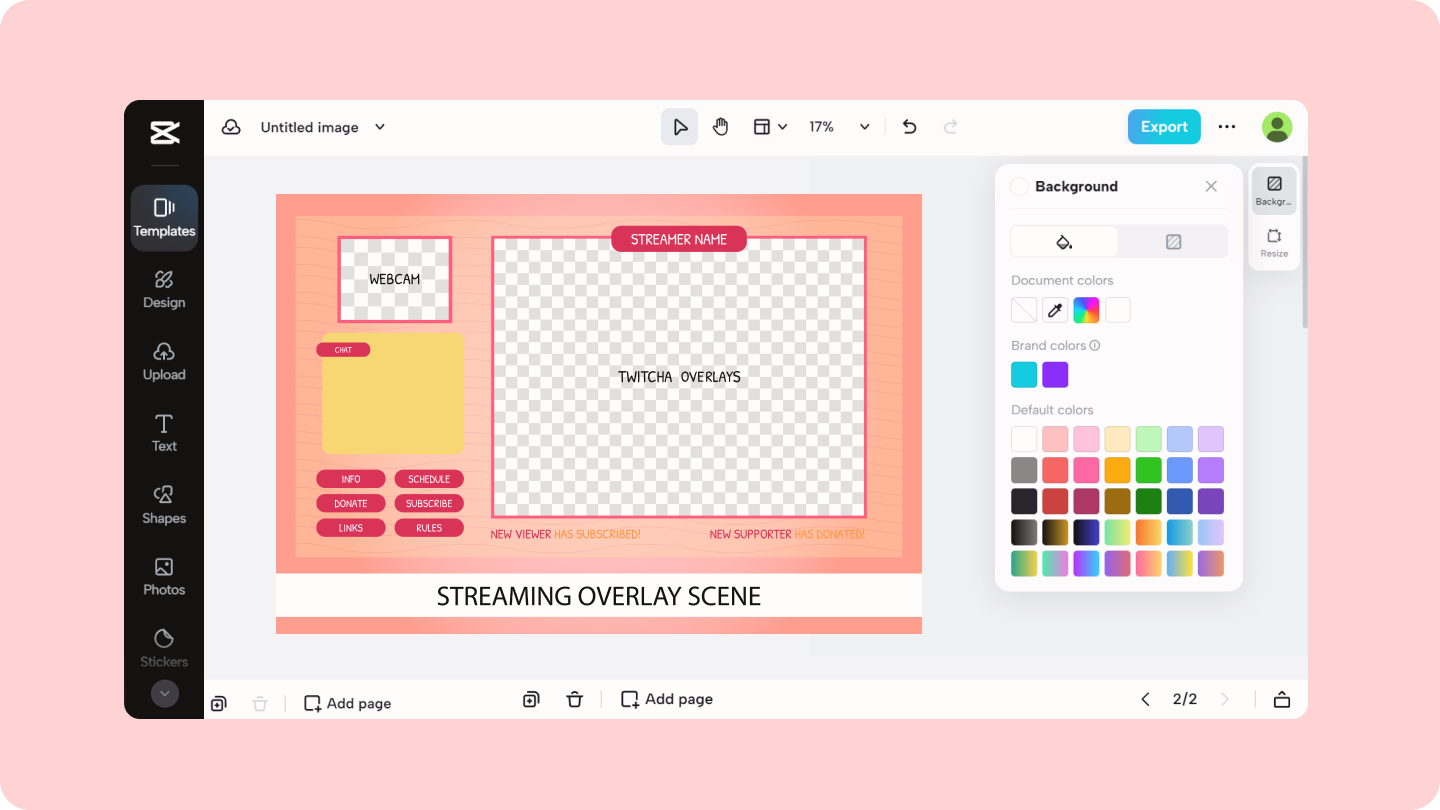Open the Stickers panel

[163, 647]
